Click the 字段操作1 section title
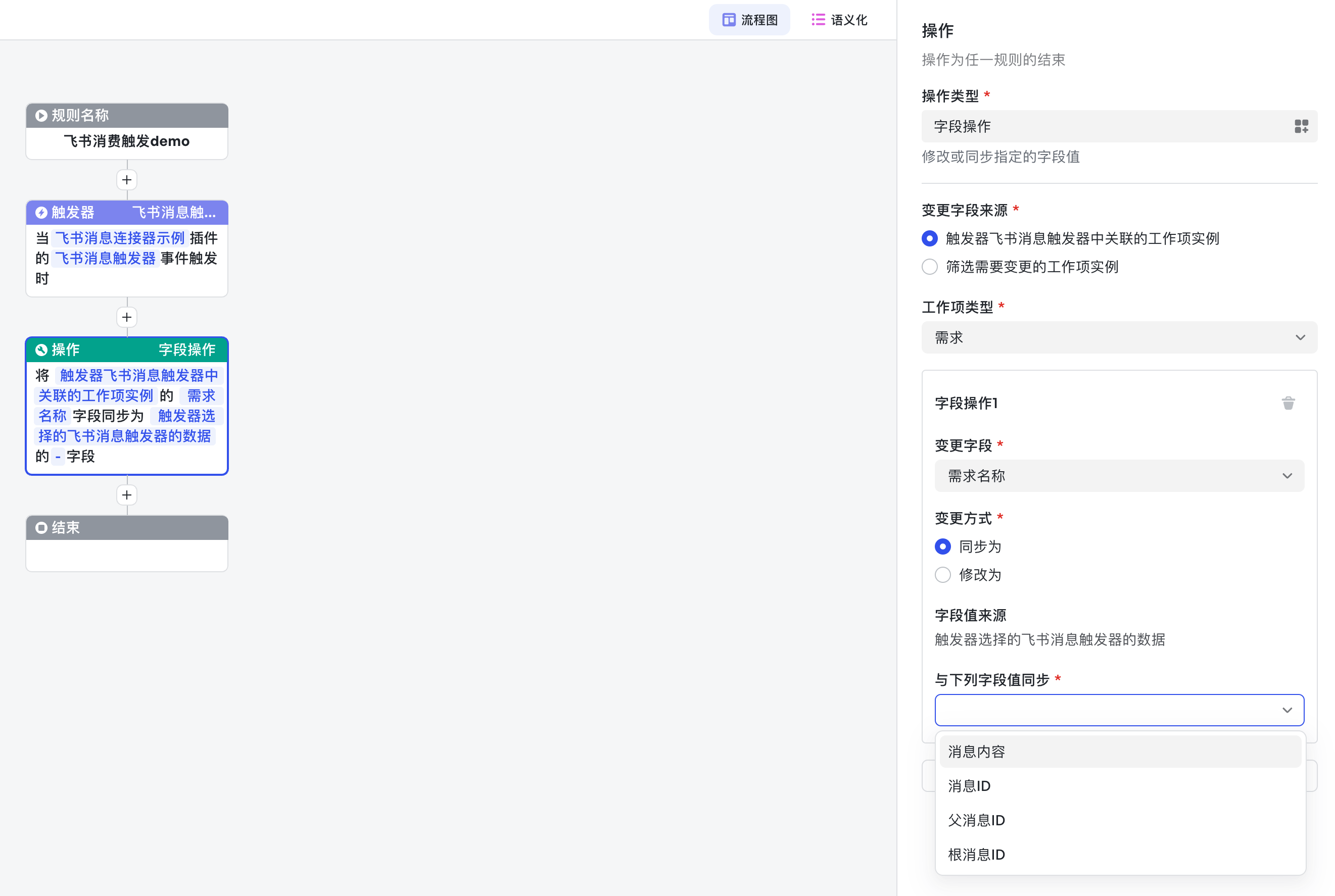1335x896 pixels. point(966,404)
